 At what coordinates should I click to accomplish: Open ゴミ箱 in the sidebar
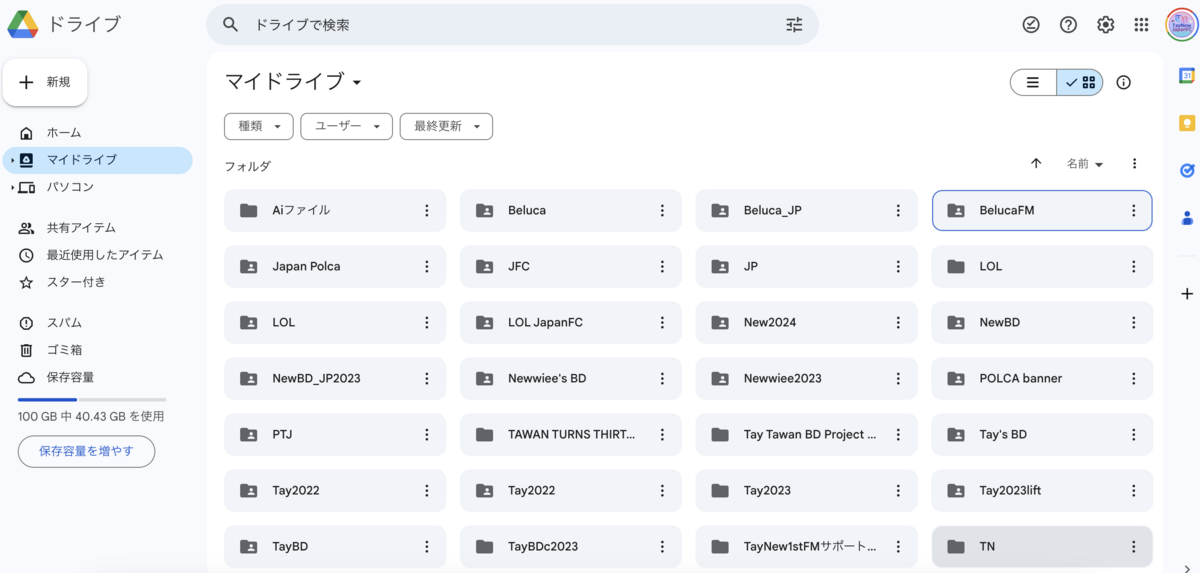click(98, 350)
